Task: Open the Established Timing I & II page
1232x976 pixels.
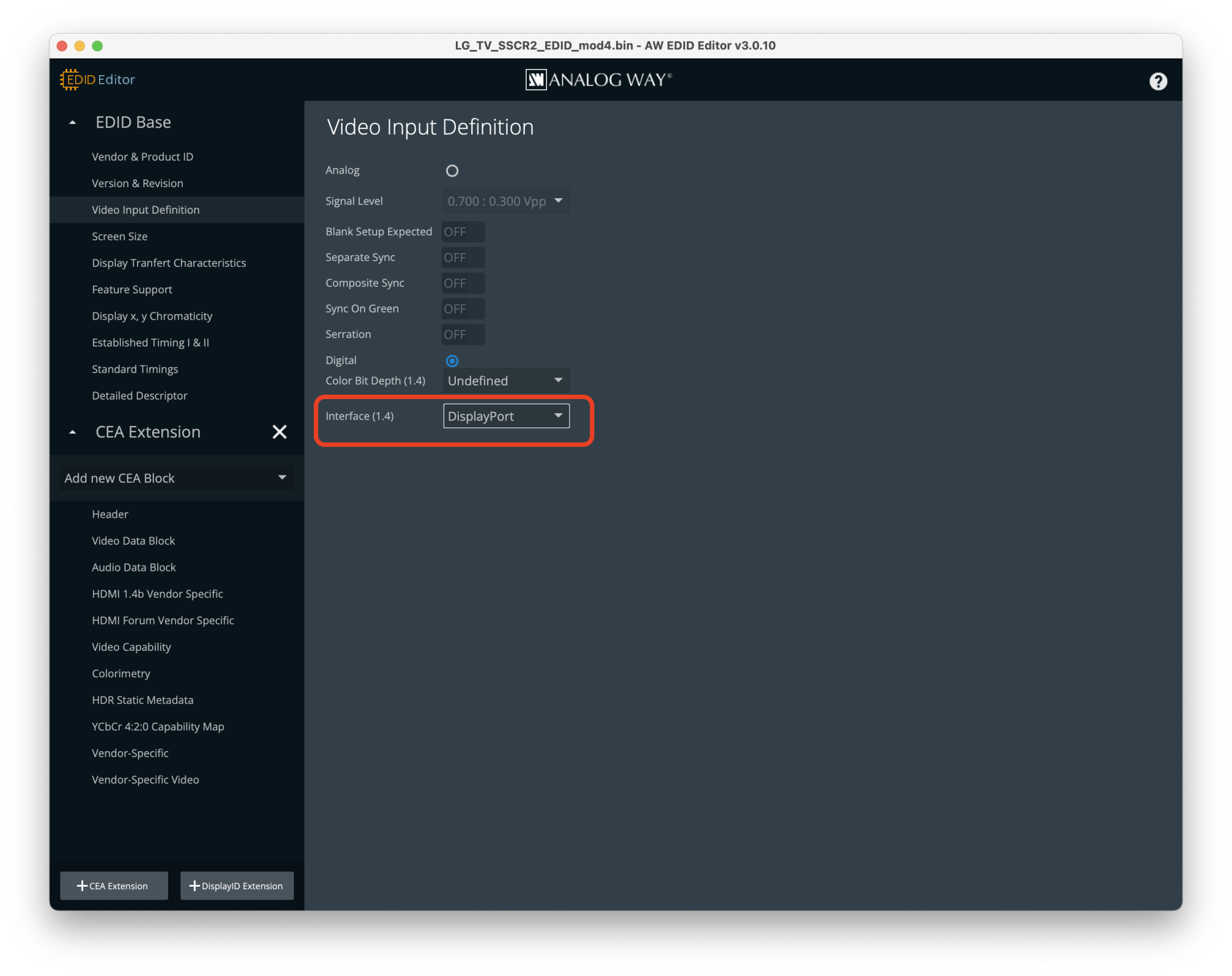Action: 150,342
